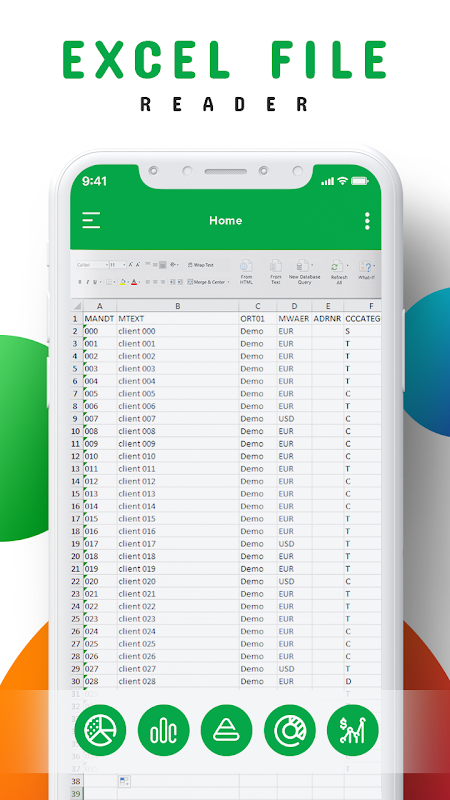Tap the donut chart icon
The height and width of the screenshot is (800, 450).
click(x=290, y=730)
